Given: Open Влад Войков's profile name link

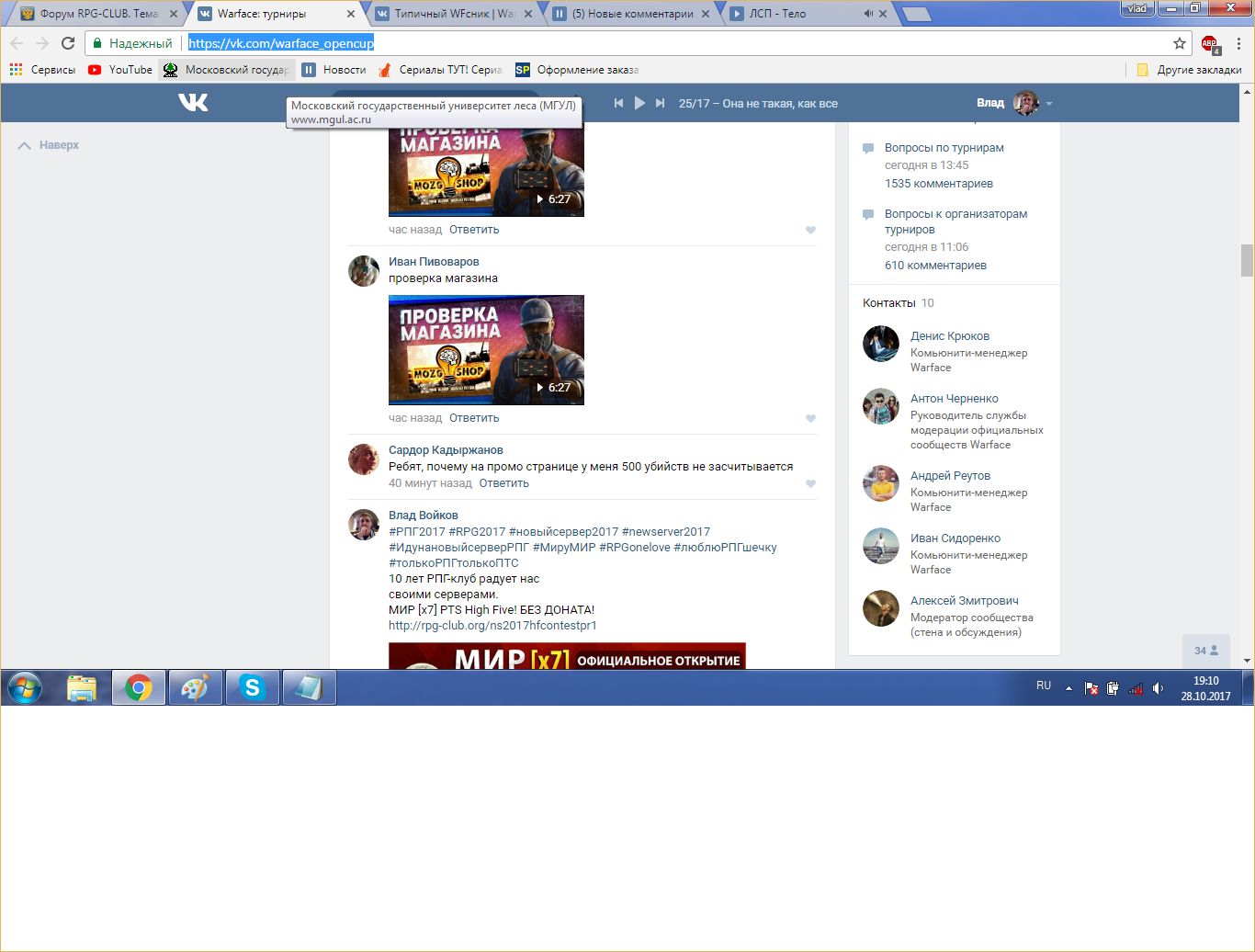Looking at the screenshot, I should pyautogui.click(x=423, y=516).
